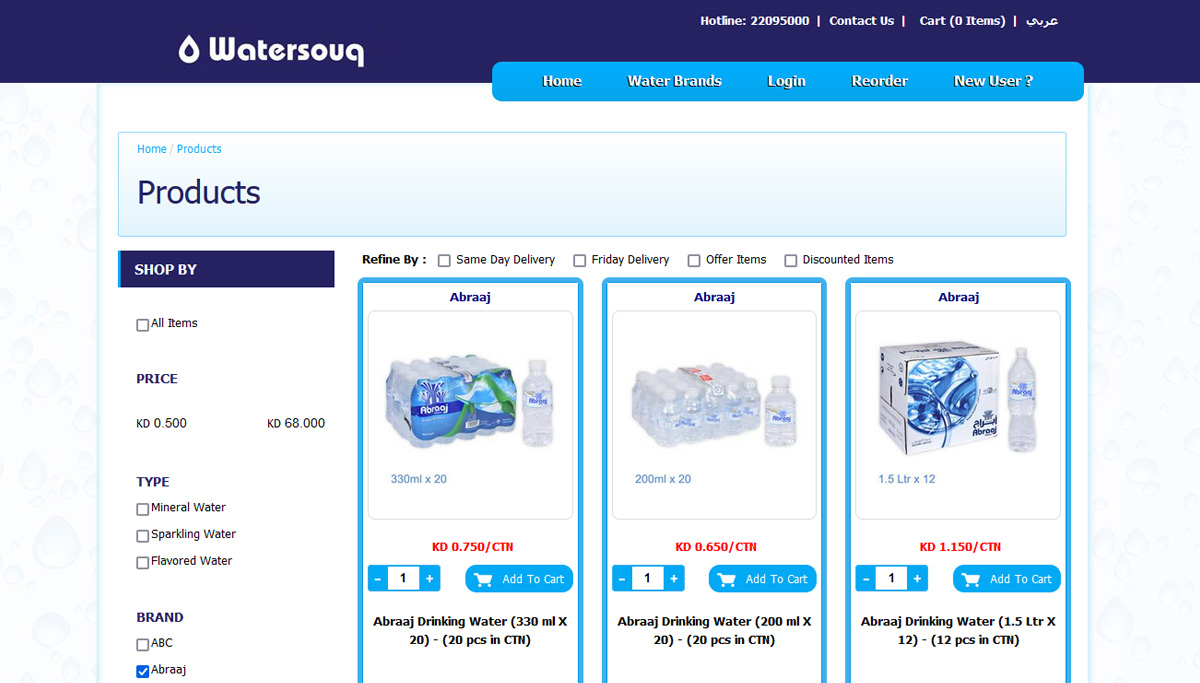
Task: Add Abraaj 330 ml pack to cart
Action: [x=519, y=579]
